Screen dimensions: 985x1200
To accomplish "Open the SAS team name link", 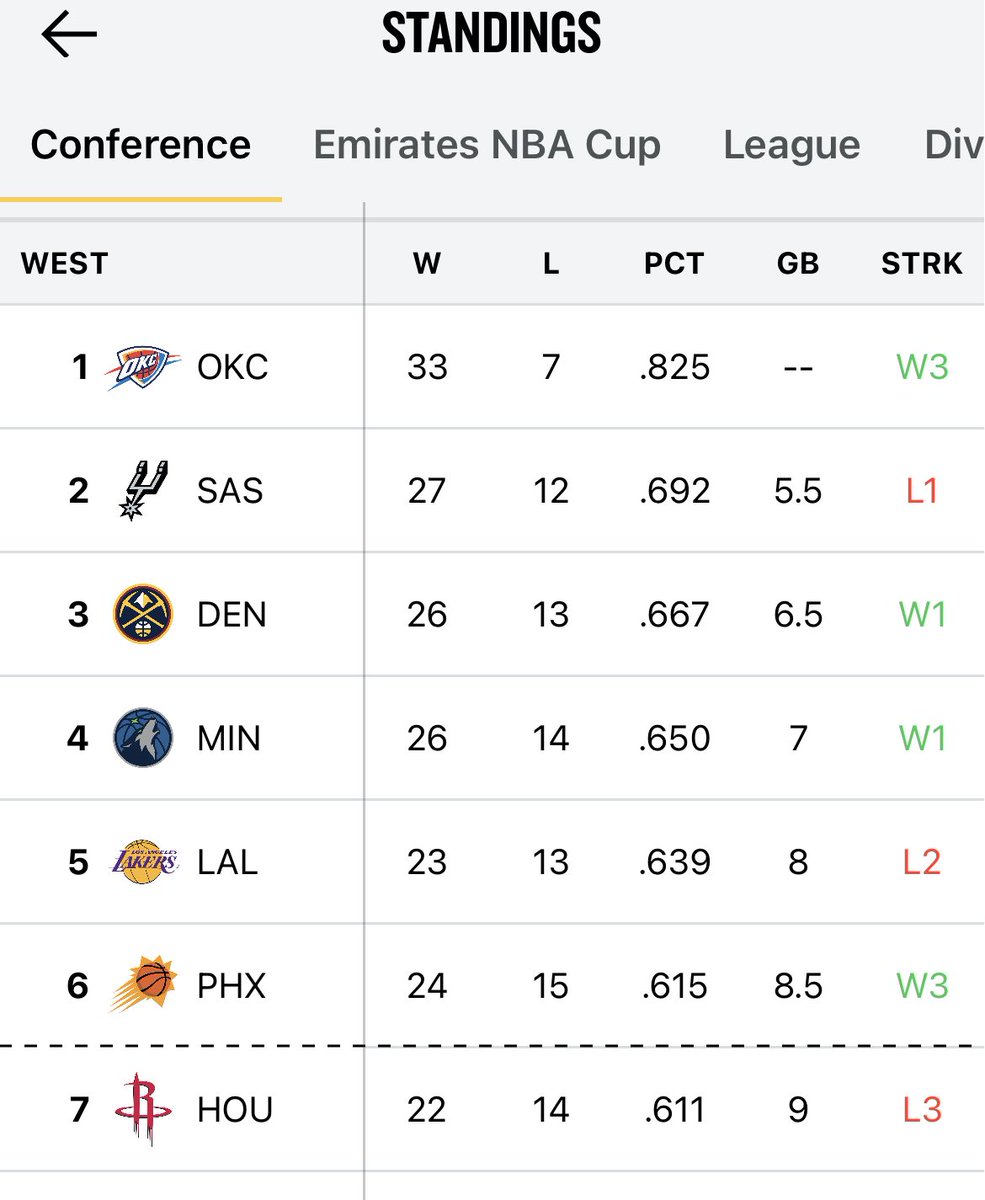I will click(x=230, y=491).
